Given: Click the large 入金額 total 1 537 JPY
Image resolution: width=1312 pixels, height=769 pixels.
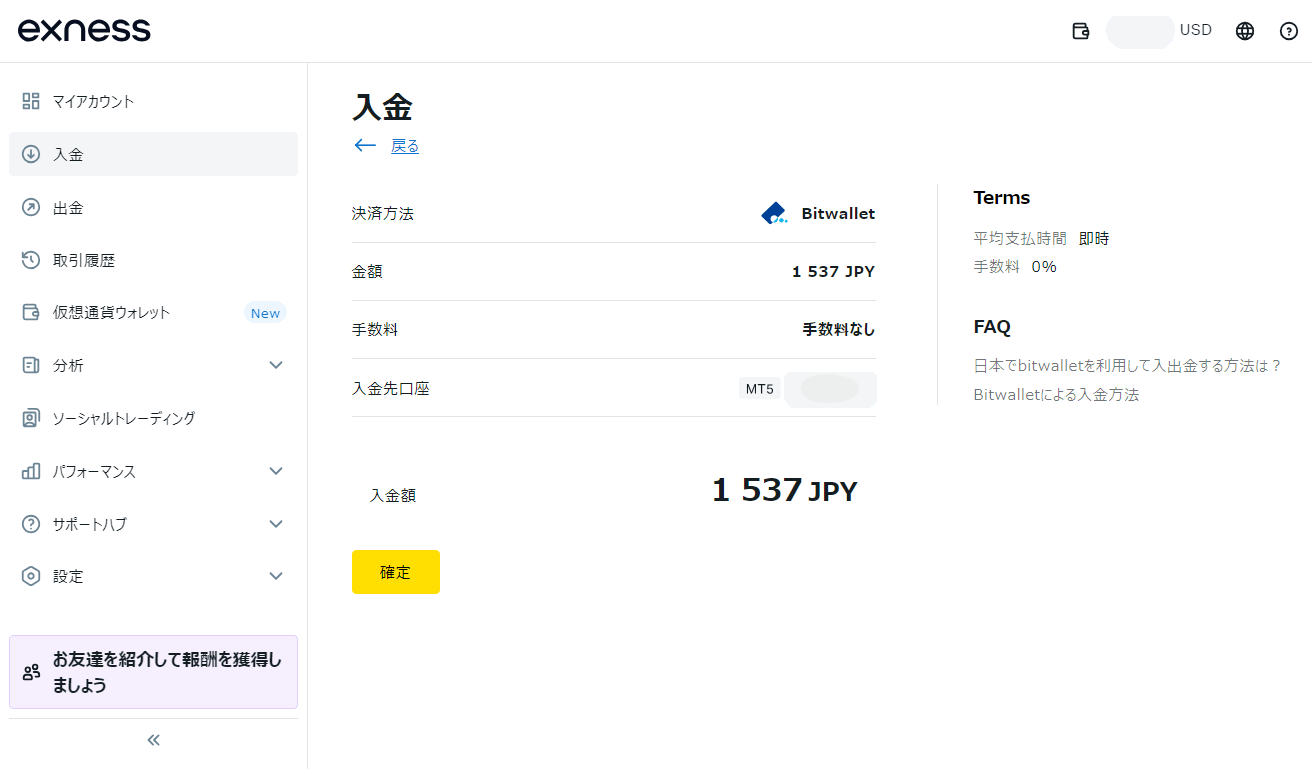Looking at the screenshot, I should pyautogui.click(x=785, y=491).
